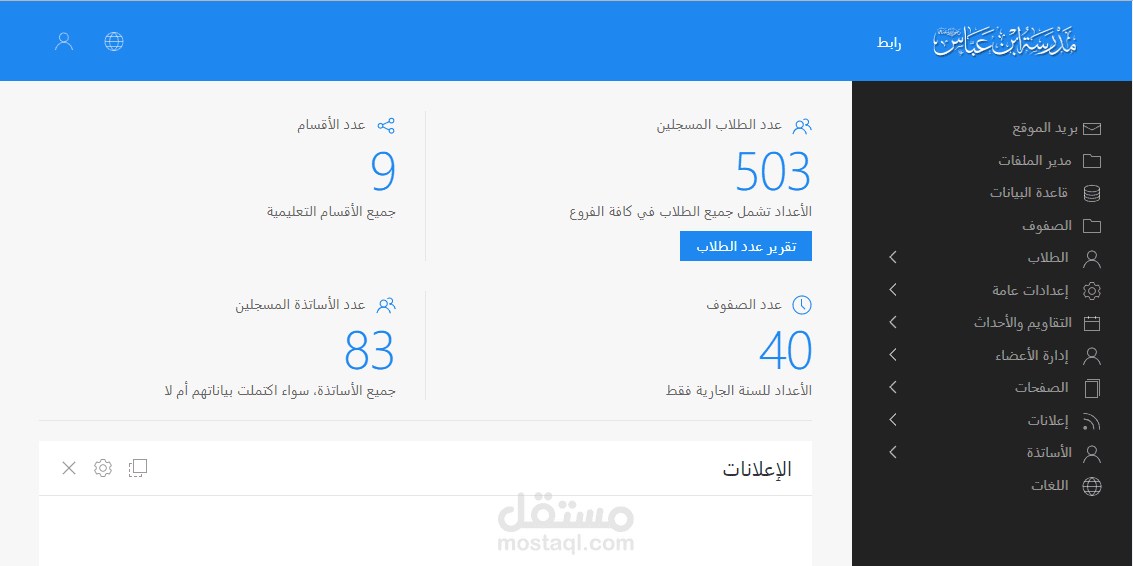Click the person icon beside الطلاب

(x=1092, y=259)
